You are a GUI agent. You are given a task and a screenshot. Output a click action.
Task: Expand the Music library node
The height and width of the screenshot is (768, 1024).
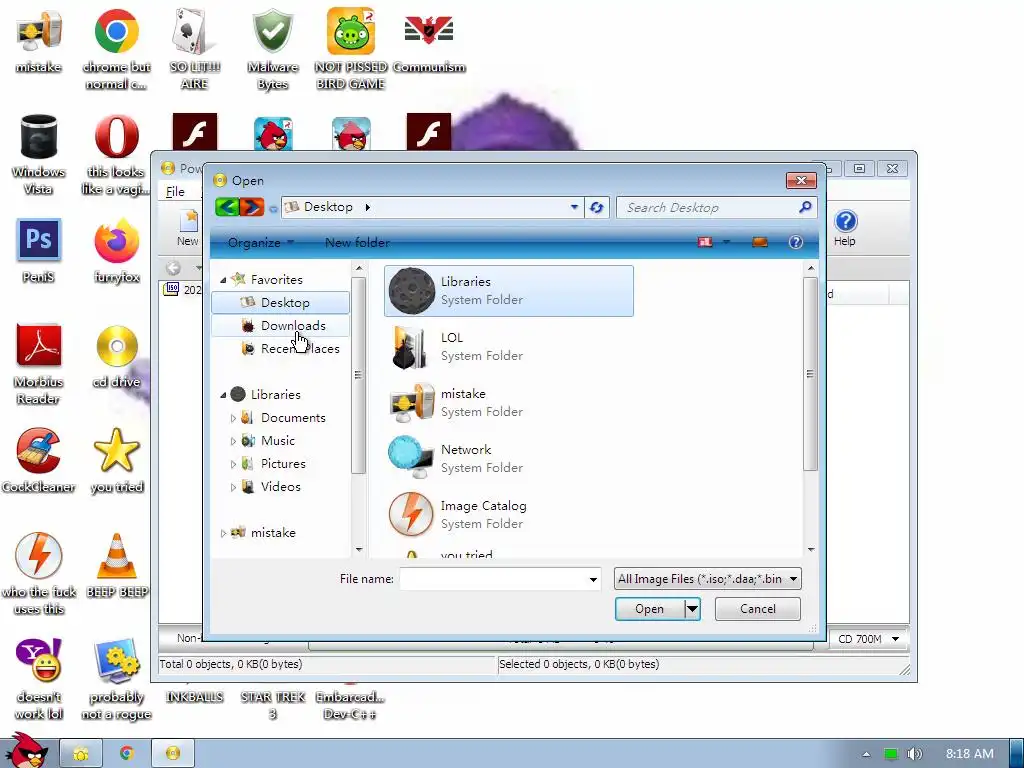click(x=233, y=441)
